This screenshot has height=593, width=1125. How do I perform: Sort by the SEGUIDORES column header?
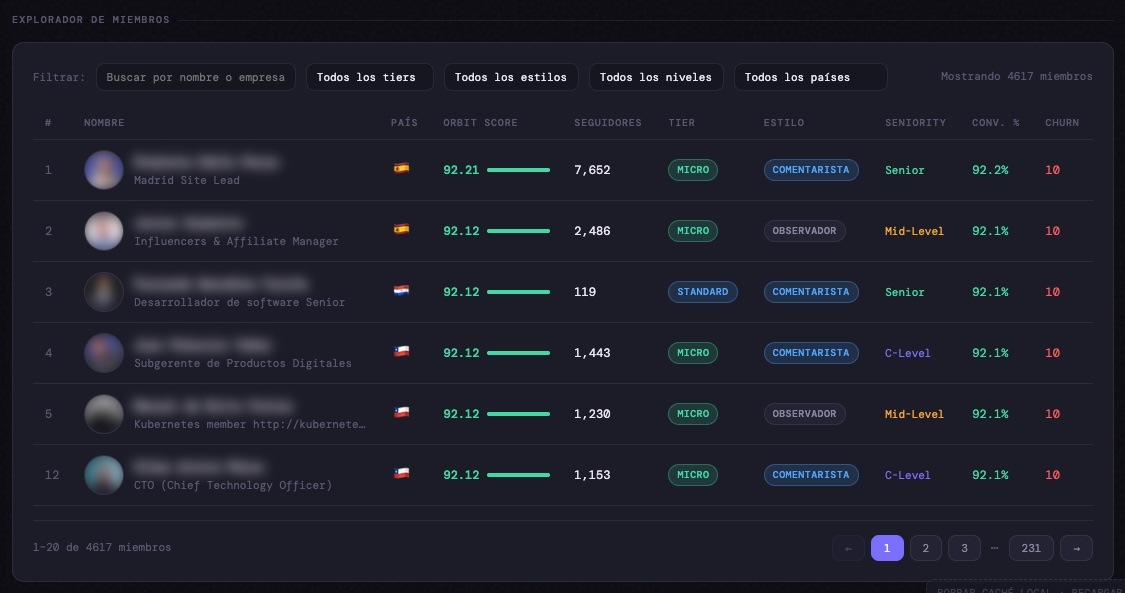(607, 123)
